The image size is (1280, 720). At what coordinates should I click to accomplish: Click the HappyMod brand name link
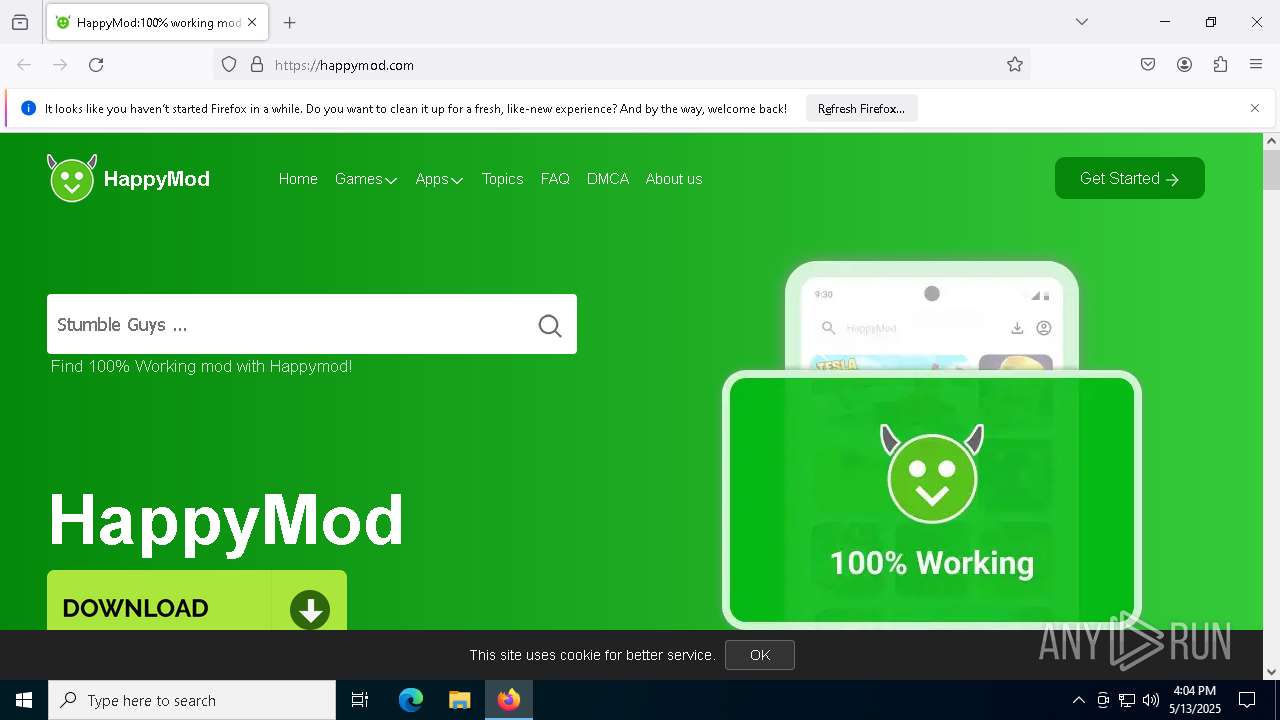pos(156,179)
